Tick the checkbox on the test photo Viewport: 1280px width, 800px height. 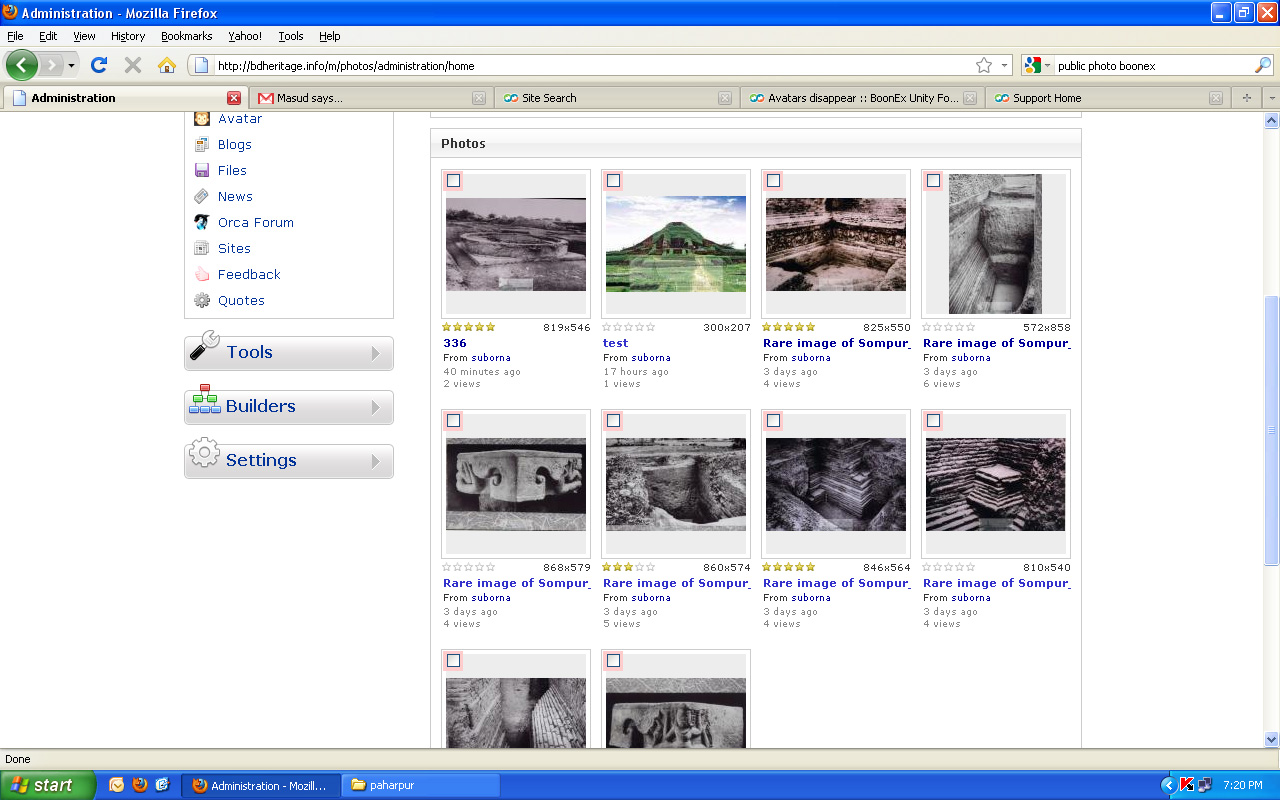(613, 181)
